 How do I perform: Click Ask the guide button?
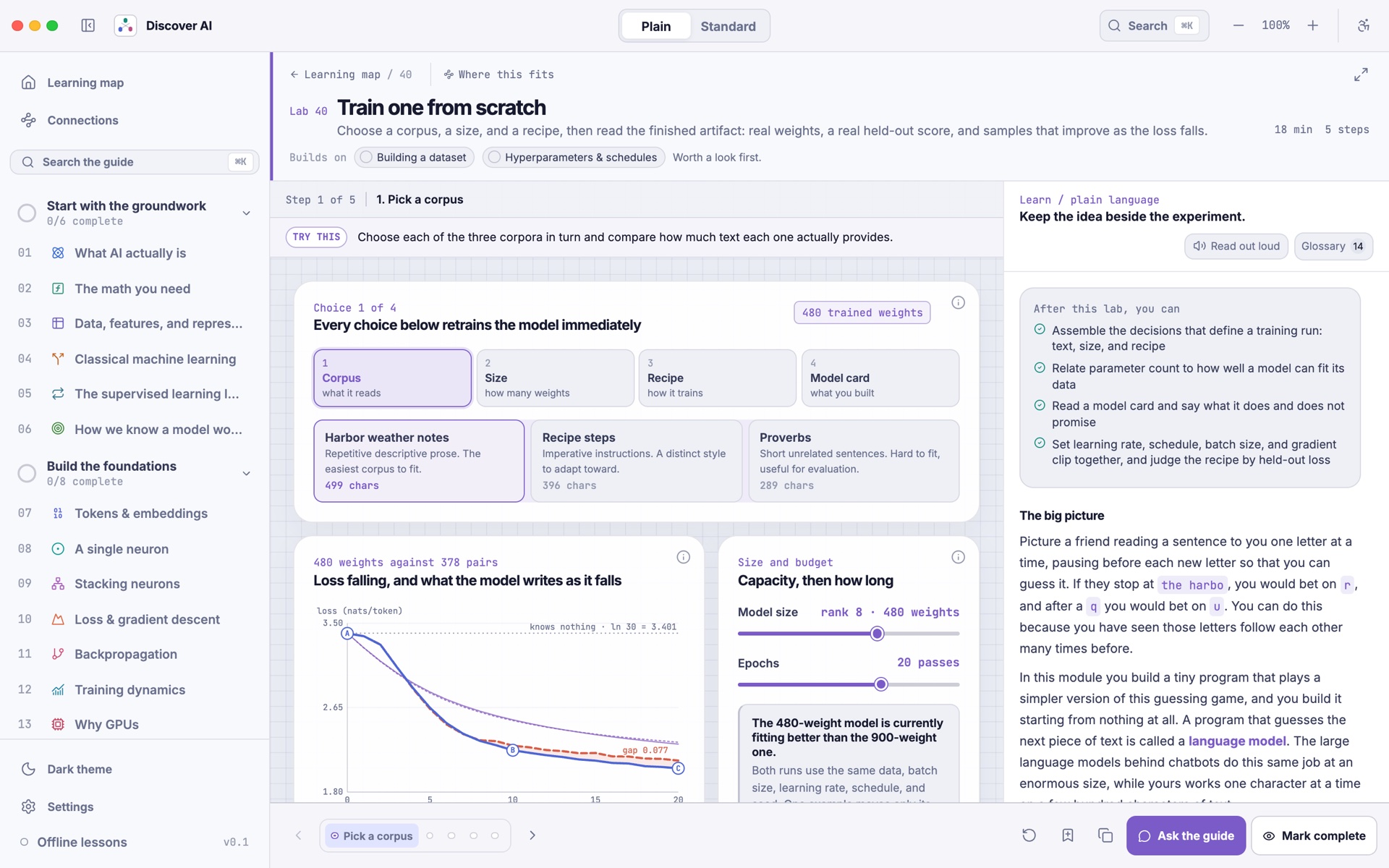[x=1186, y=835]
